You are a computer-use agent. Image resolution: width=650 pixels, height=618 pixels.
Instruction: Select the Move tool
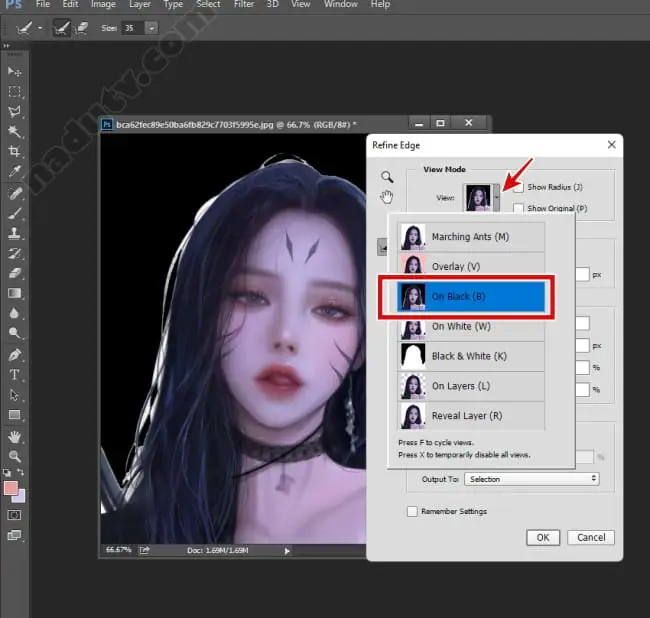pyautogui.click(x=15, y=72)
